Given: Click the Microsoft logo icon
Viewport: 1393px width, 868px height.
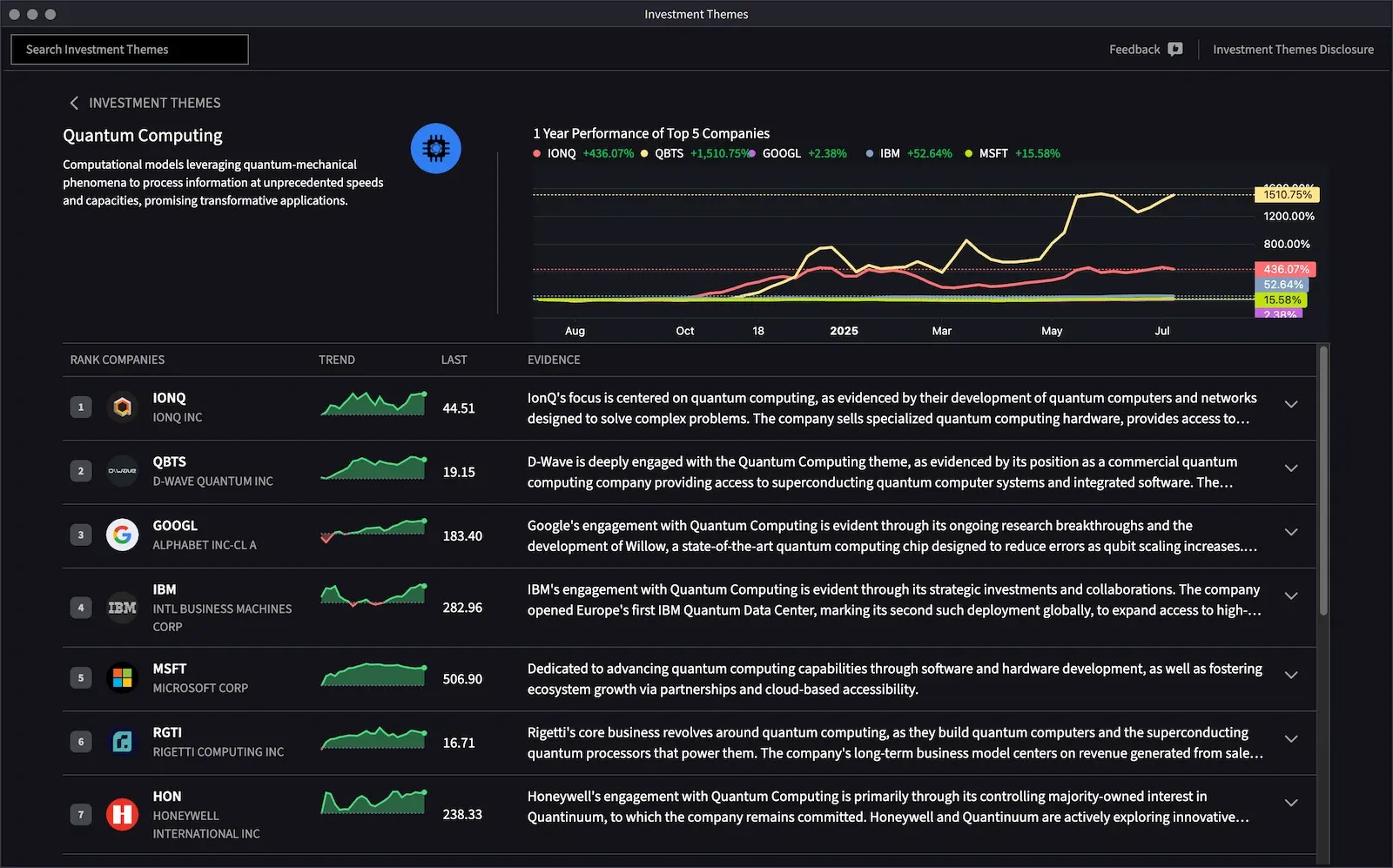Looking at the screenshot, I should (123, 678).
